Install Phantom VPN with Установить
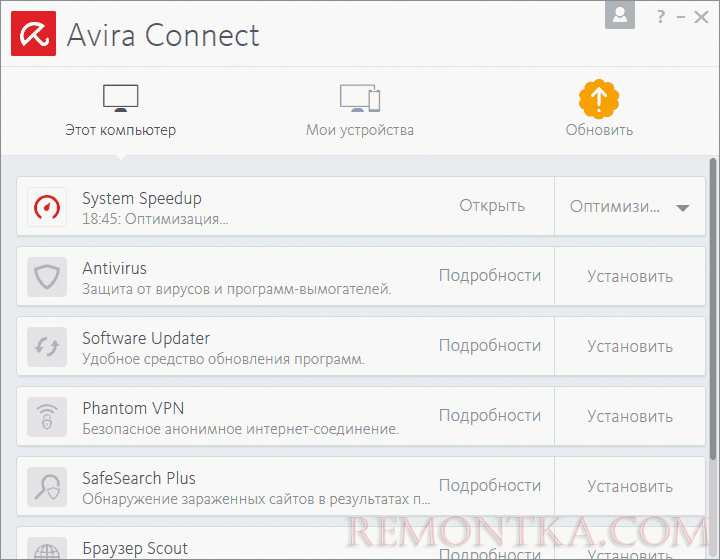Screen dimensions: 720x560 (630, 416)
